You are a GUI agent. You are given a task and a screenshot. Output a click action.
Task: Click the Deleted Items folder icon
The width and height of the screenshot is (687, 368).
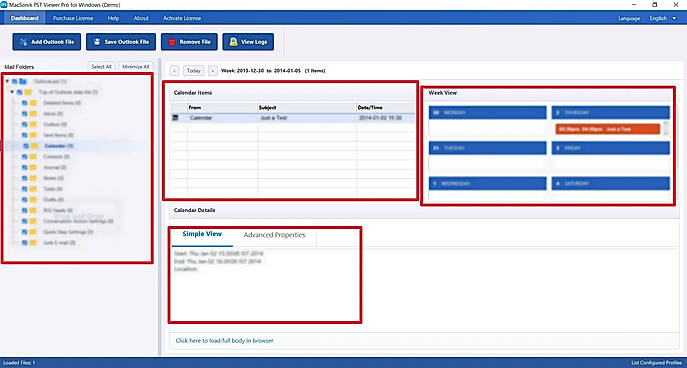(x=33, y=103)
